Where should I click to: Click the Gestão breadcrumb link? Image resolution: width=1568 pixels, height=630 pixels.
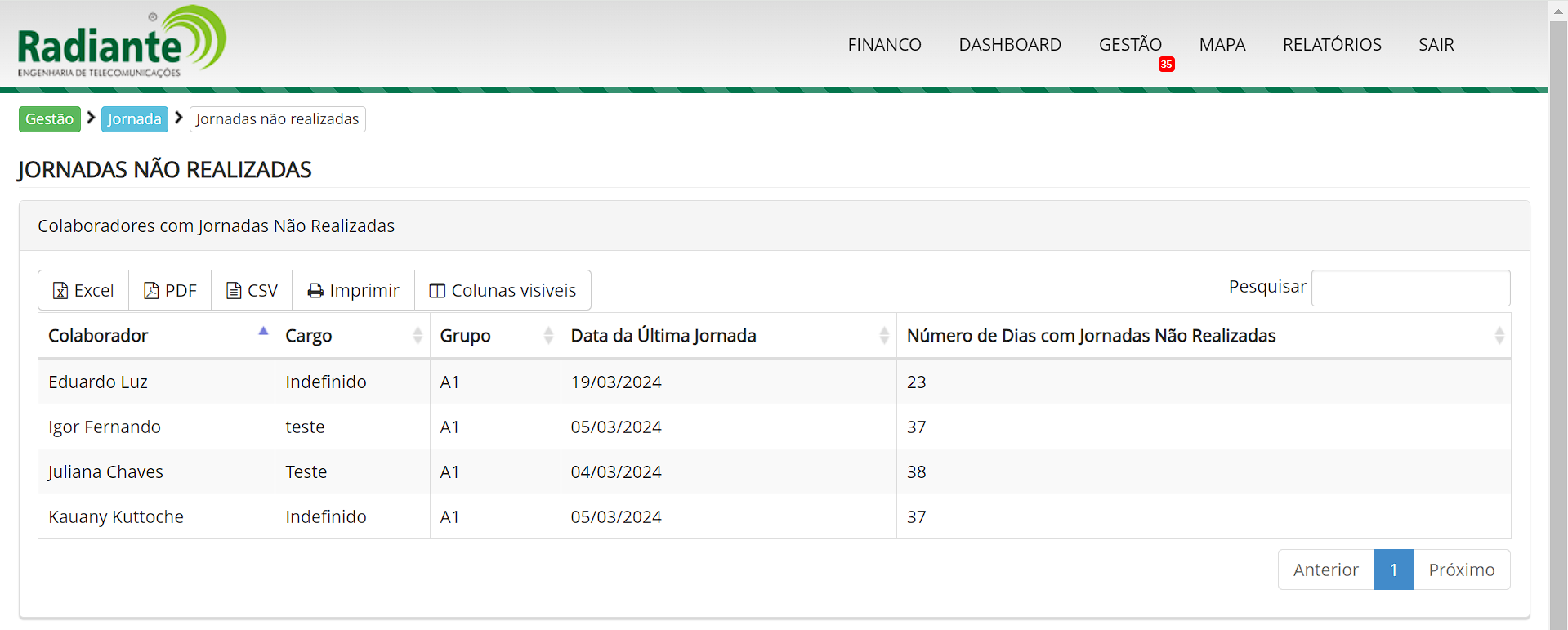pos(50,119)
